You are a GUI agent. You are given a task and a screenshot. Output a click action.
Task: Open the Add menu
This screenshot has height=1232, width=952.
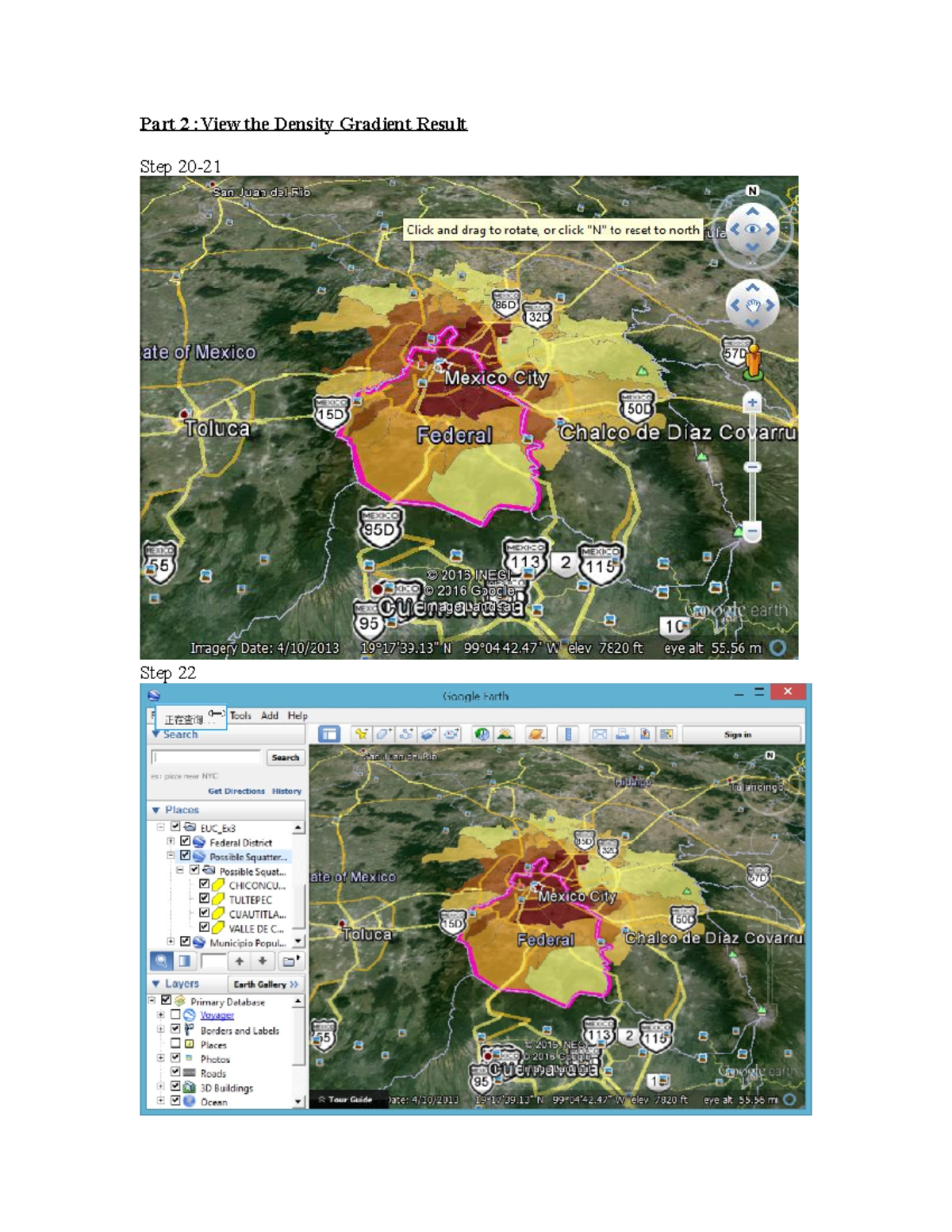270,716
